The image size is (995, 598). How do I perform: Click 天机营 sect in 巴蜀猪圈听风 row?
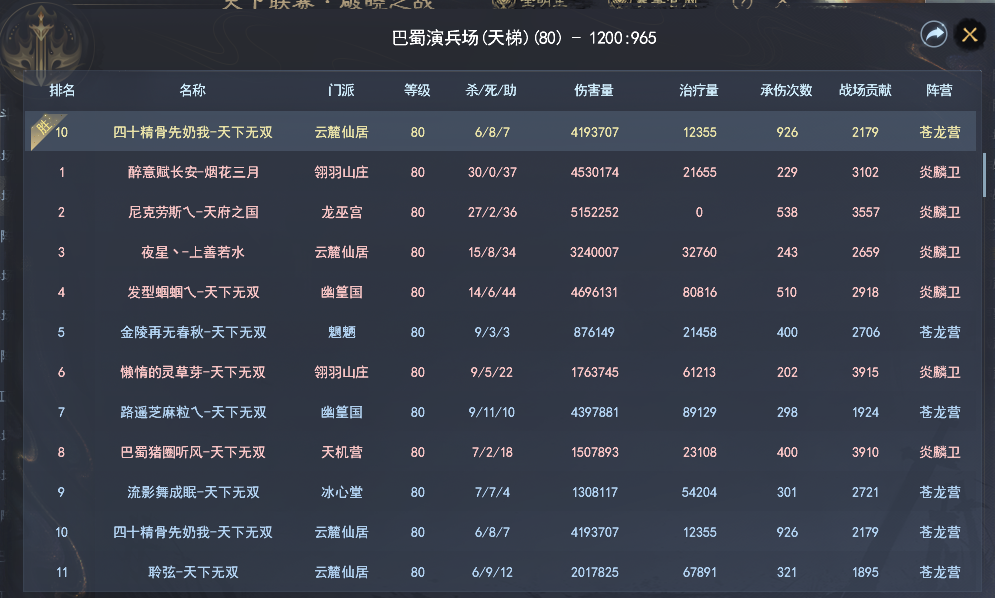[x=341, y=452]
